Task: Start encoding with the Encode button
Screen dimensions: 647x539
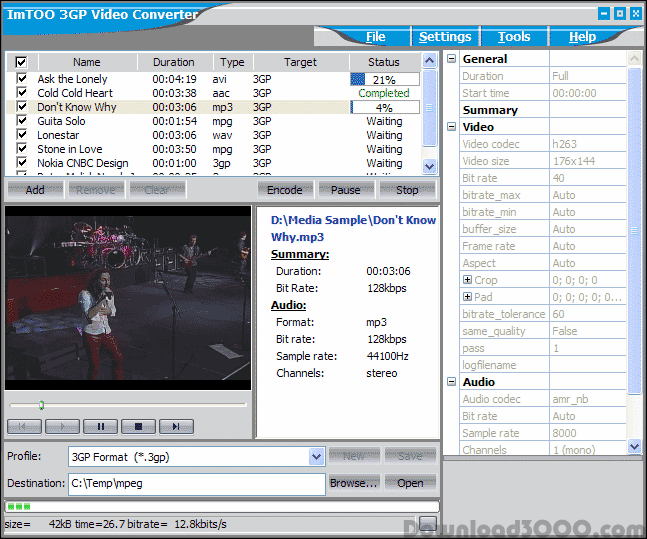Action: point(285,190)
